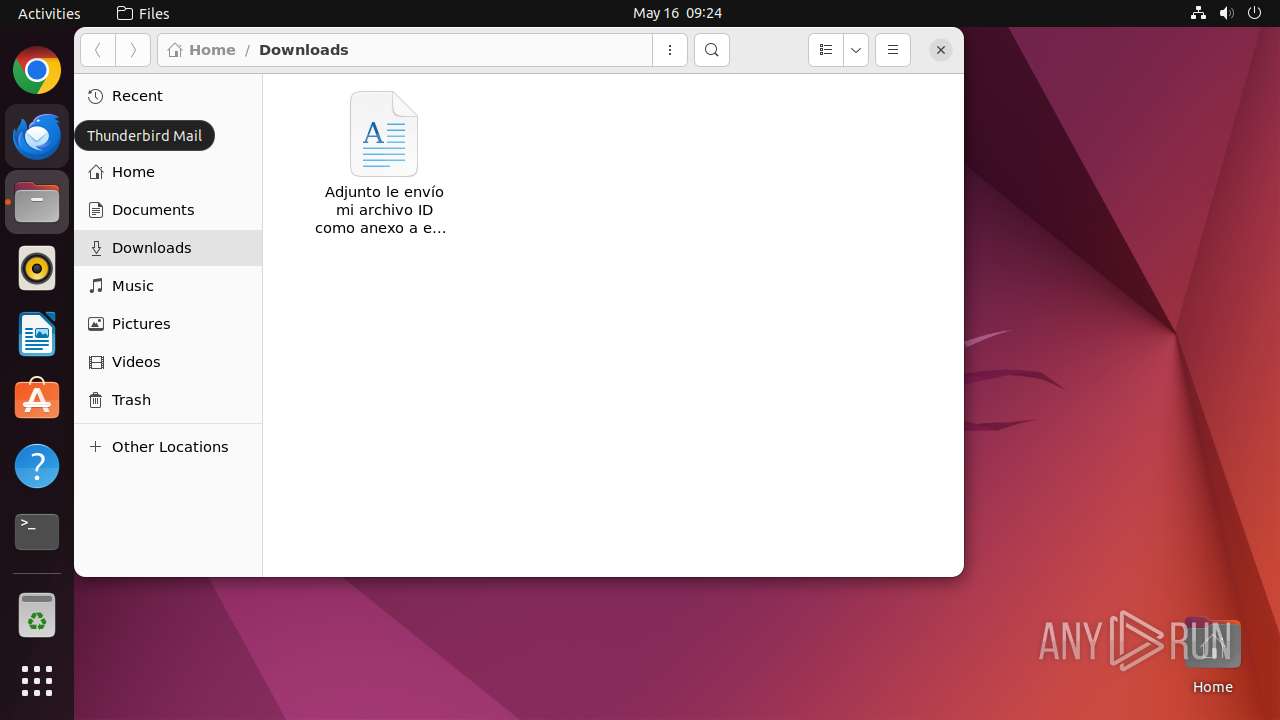Open the power system menu icon

1255,13
